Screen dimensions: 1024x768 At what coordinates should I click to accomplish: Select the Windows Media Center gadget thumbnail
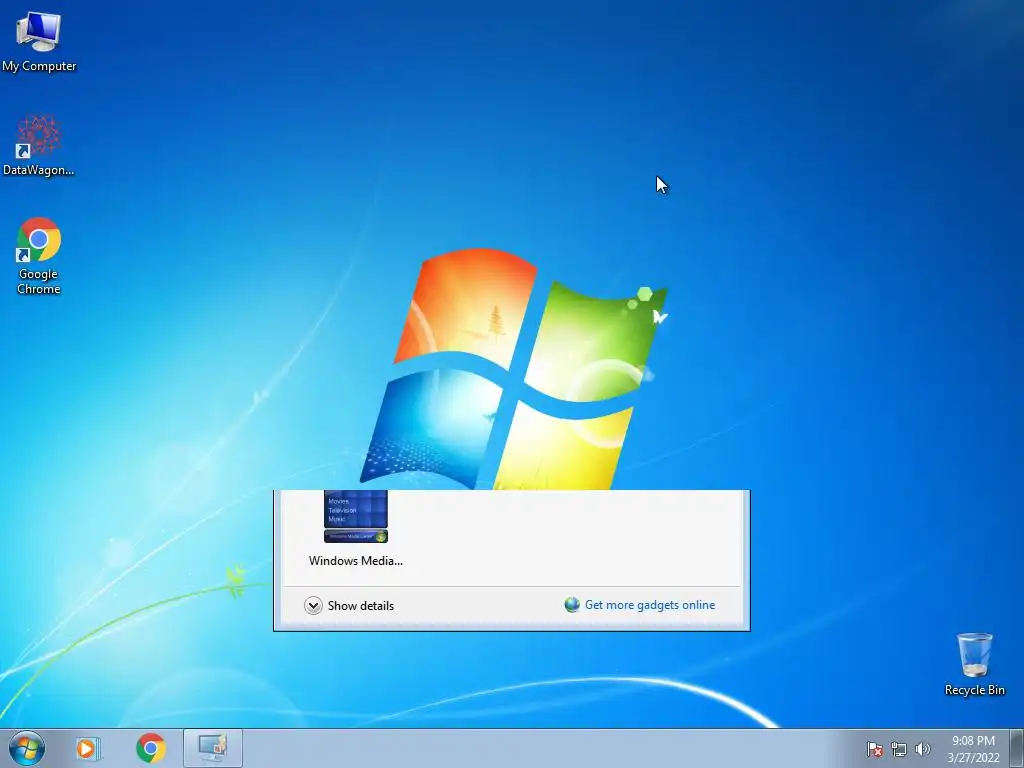click(x=356, y=517)
